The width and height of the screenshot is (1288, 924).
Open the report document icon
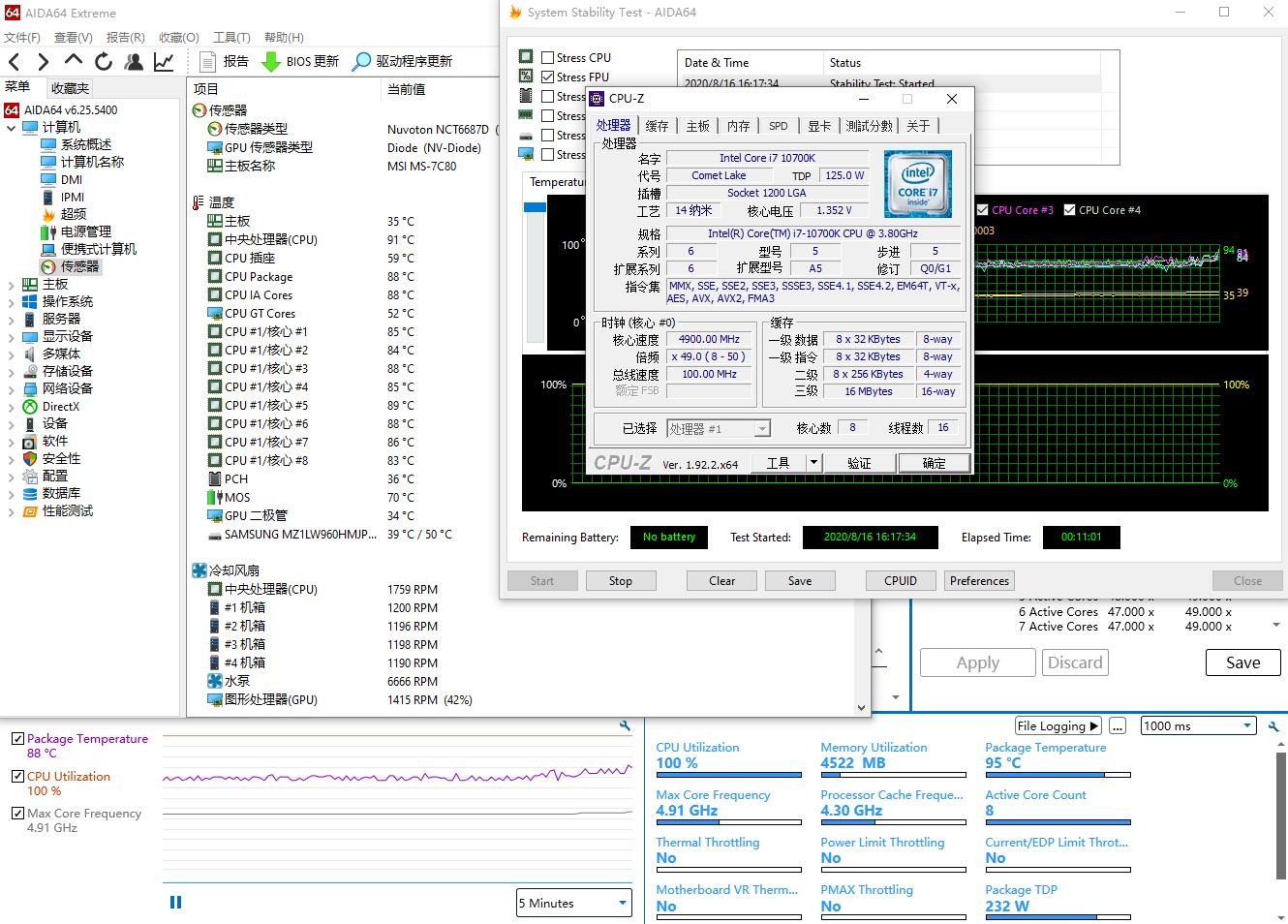coord(207,62)
